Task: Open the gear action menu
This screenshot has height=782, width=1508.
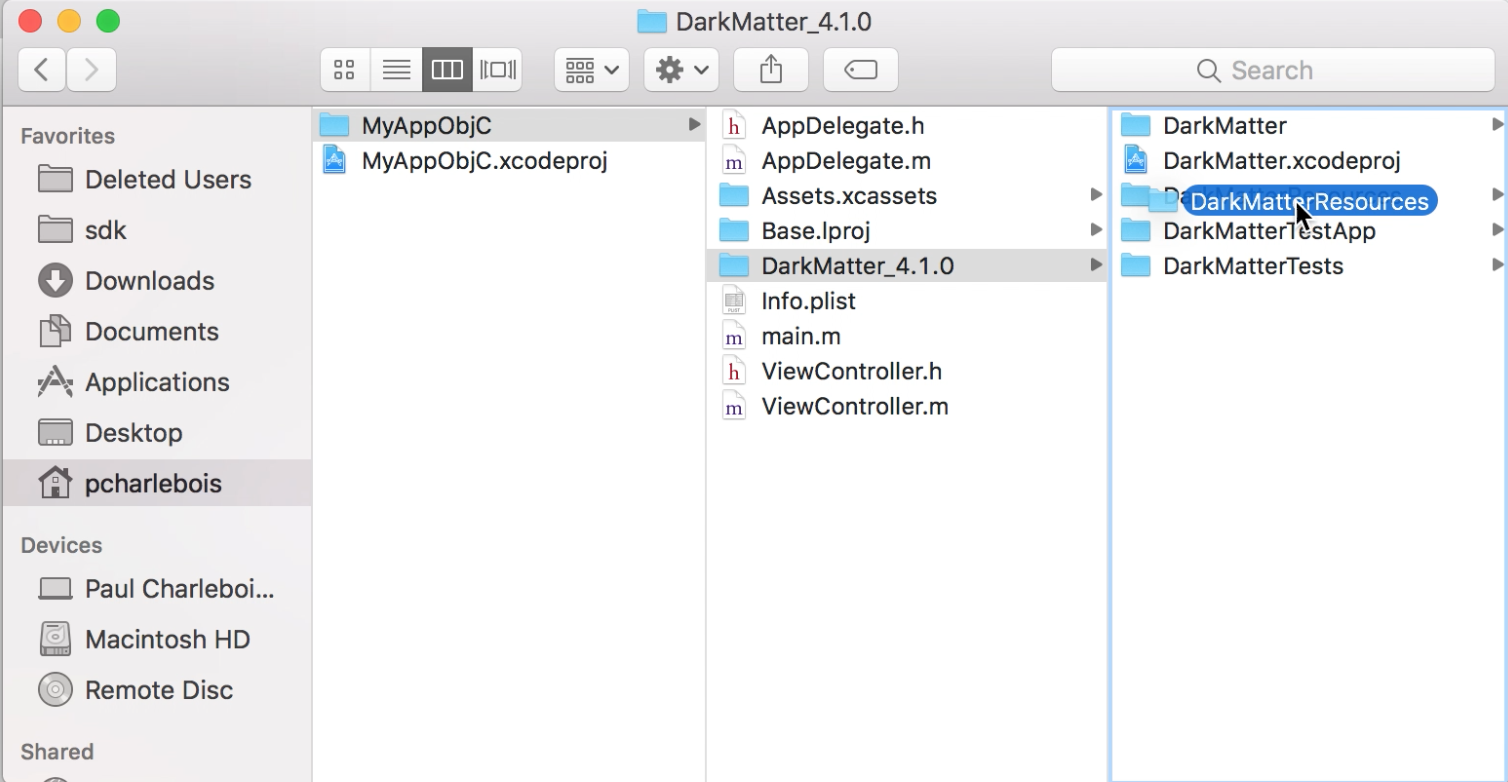Action: pos(681,69)
